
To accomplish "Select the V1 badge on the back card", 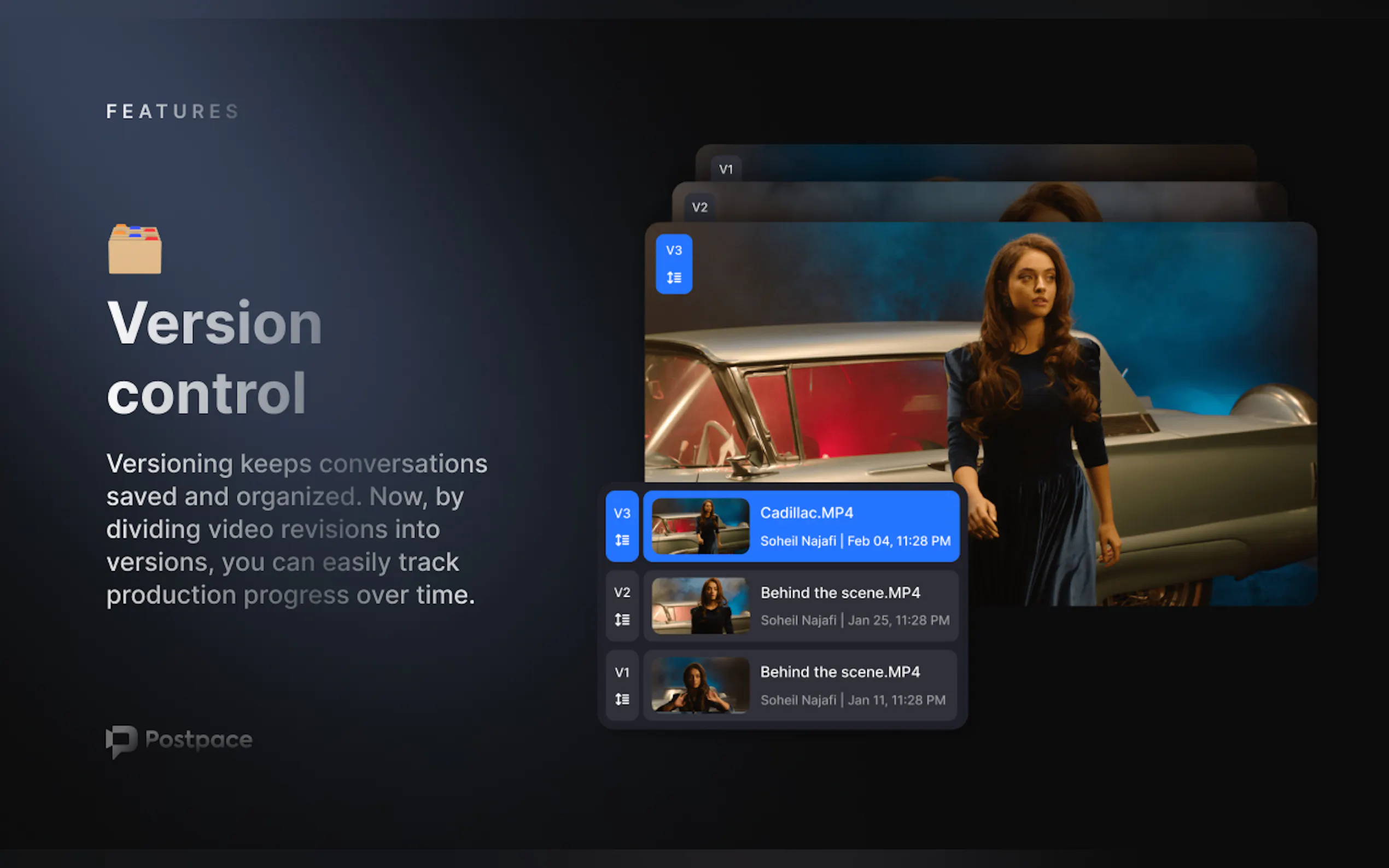I will [x=726, y=169].
